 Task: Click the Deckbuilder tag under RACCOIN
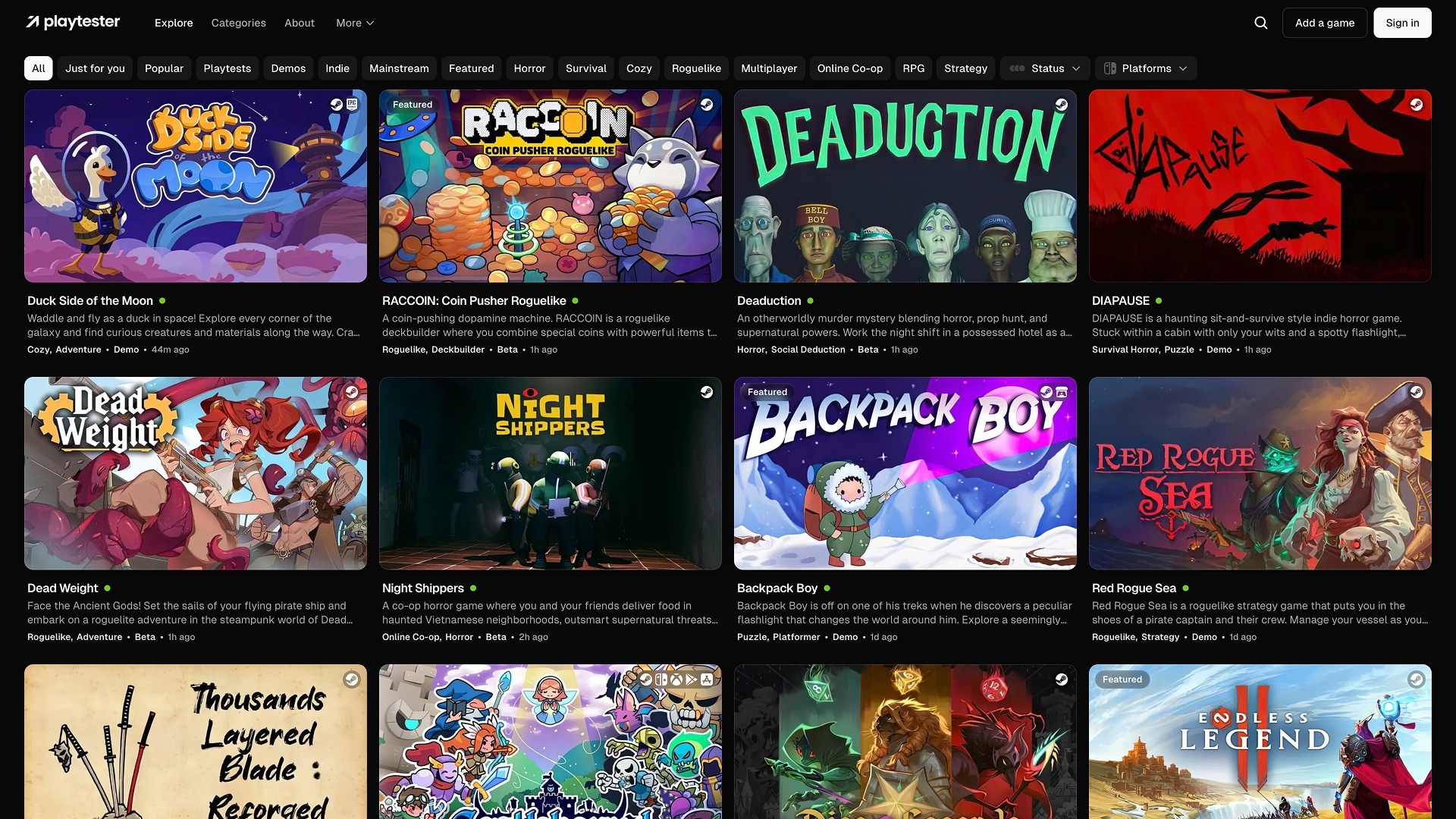[458, 350]
